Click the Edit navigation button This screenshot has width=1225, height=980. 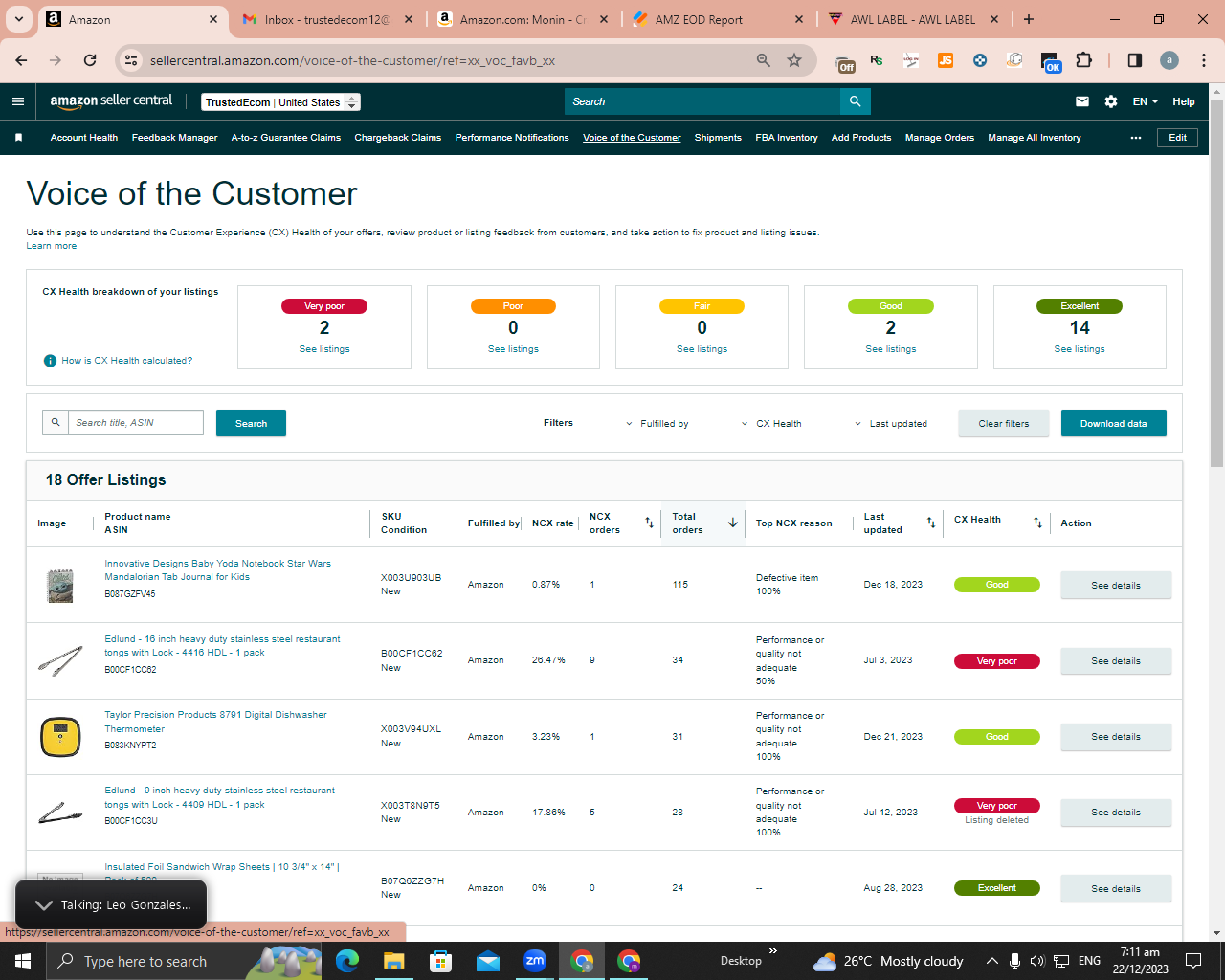click(1178, 138)
